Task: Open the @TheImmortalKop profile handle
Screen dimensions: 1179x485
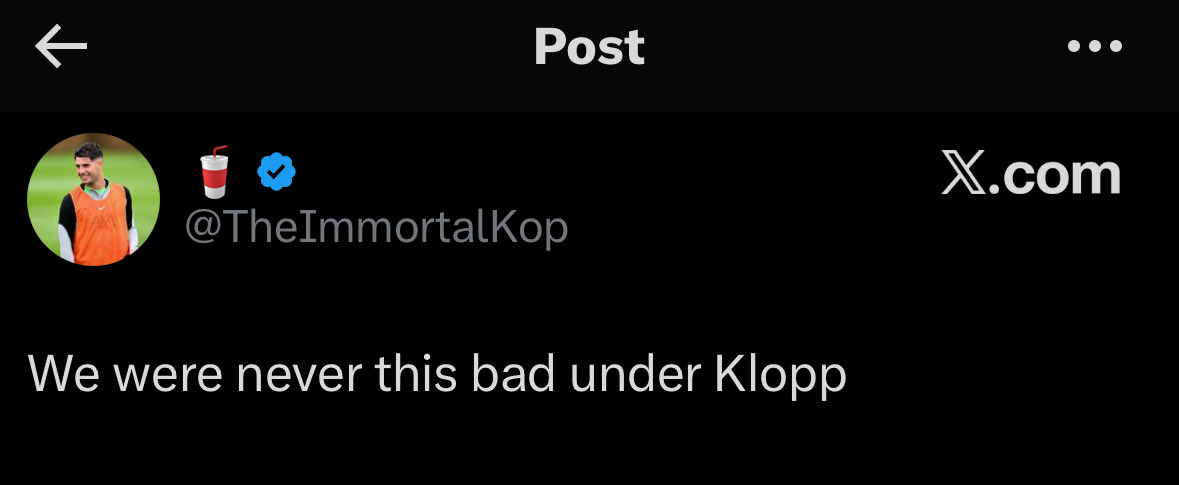Action: (376, 227)
